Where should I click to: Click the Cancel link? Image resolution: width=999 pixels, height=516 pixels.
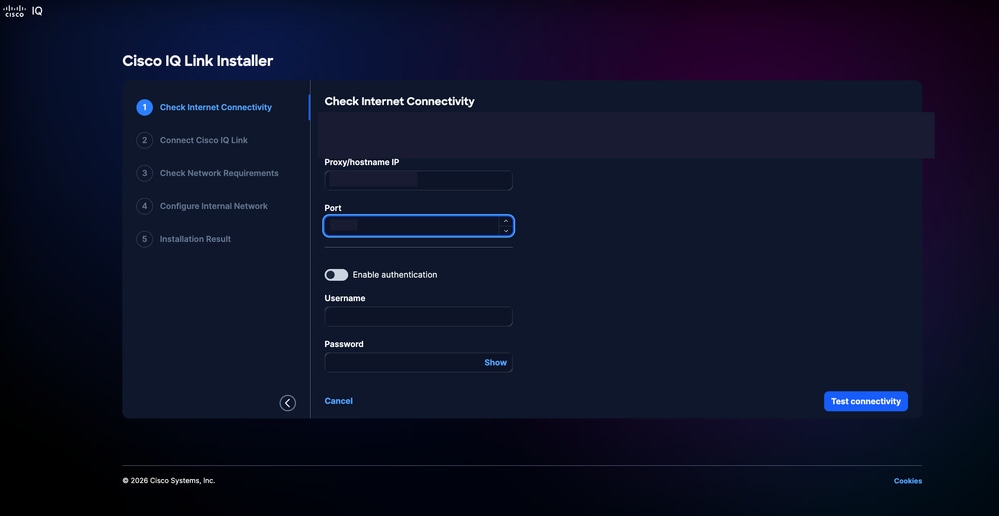coord(338,401)
